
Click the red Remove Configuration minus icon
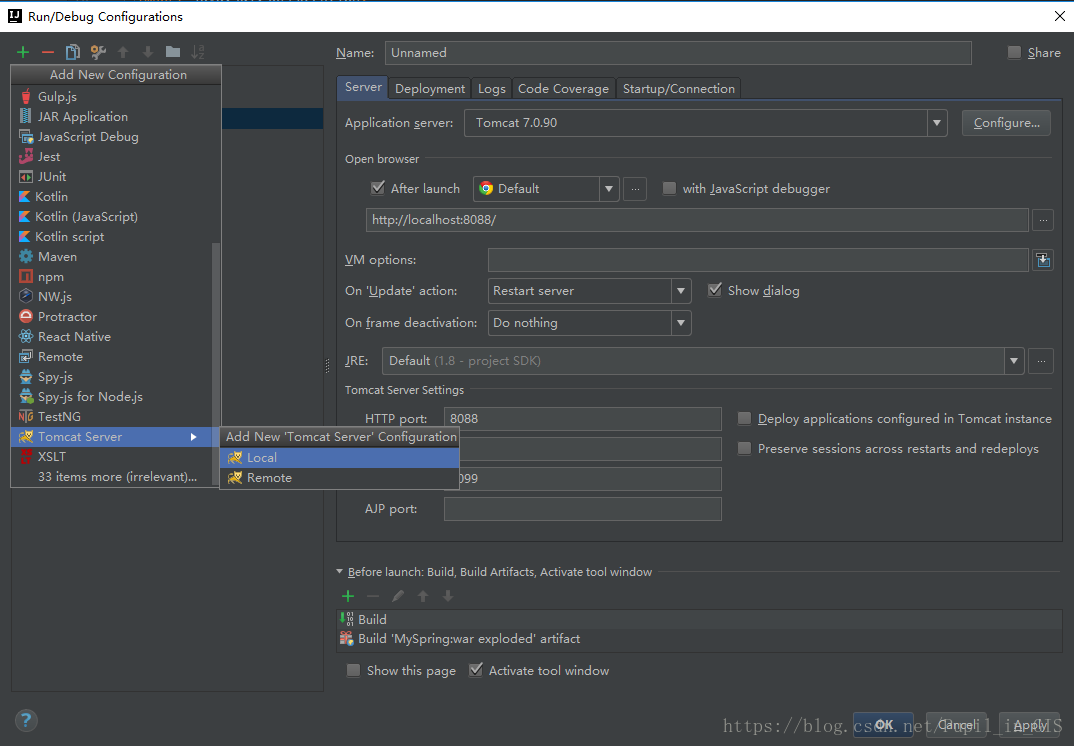pos(48,52)
